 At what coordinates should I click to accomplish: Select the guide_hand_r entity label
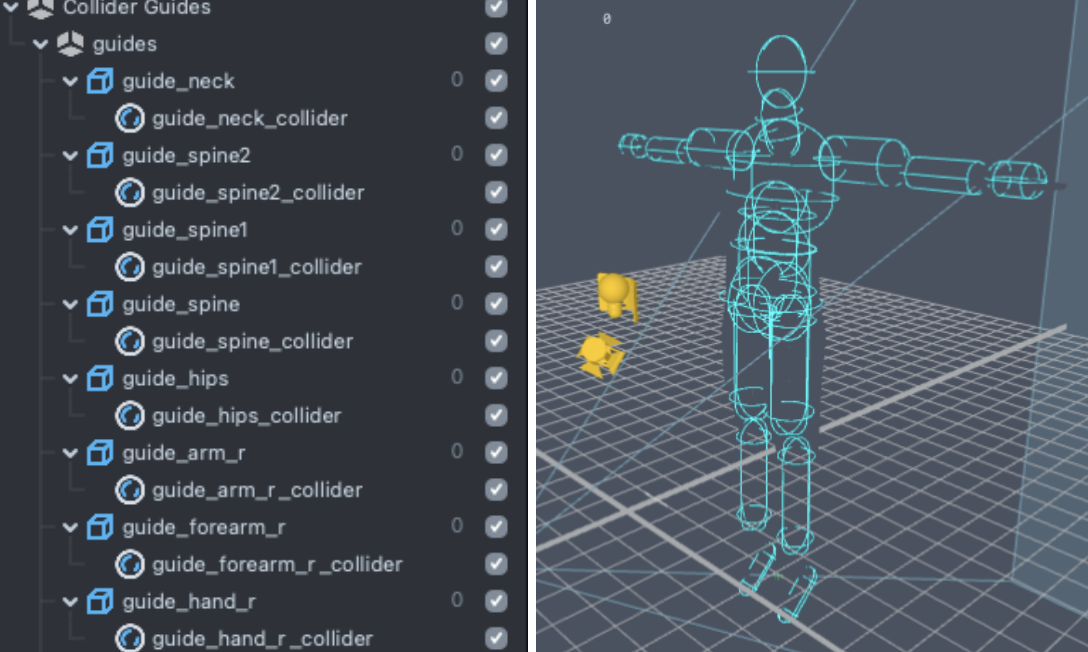pos(189,601)
